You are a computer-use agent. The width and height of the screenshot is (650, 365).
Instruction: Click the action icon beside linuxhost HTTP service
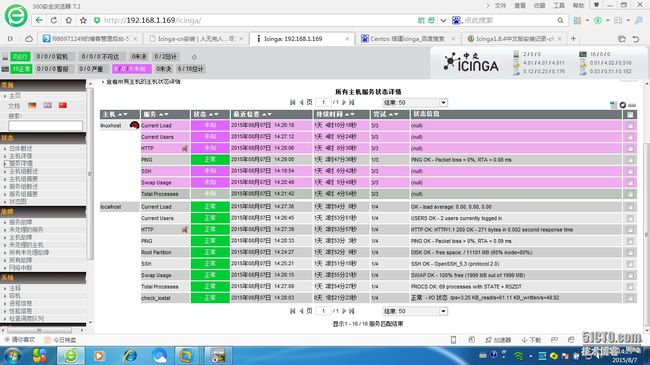pos(184,148)
